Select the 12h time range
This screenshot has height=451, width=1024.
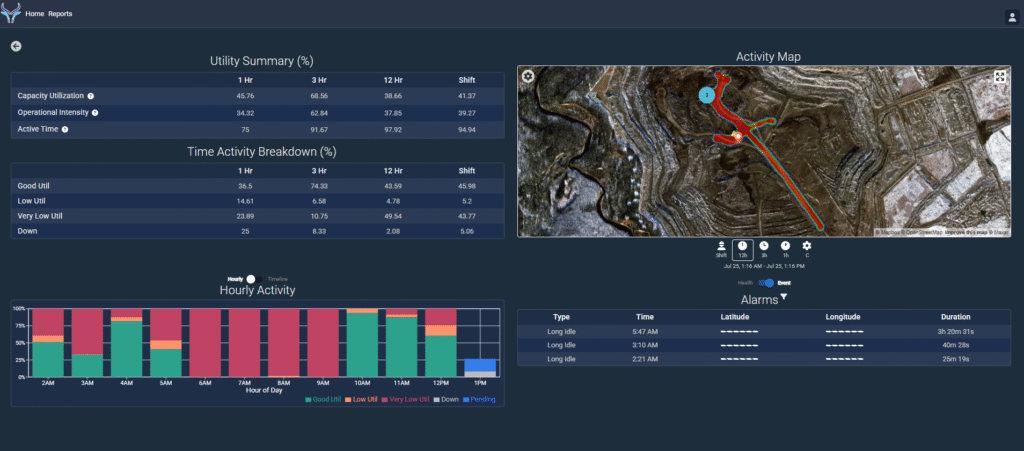click(742, 248)
